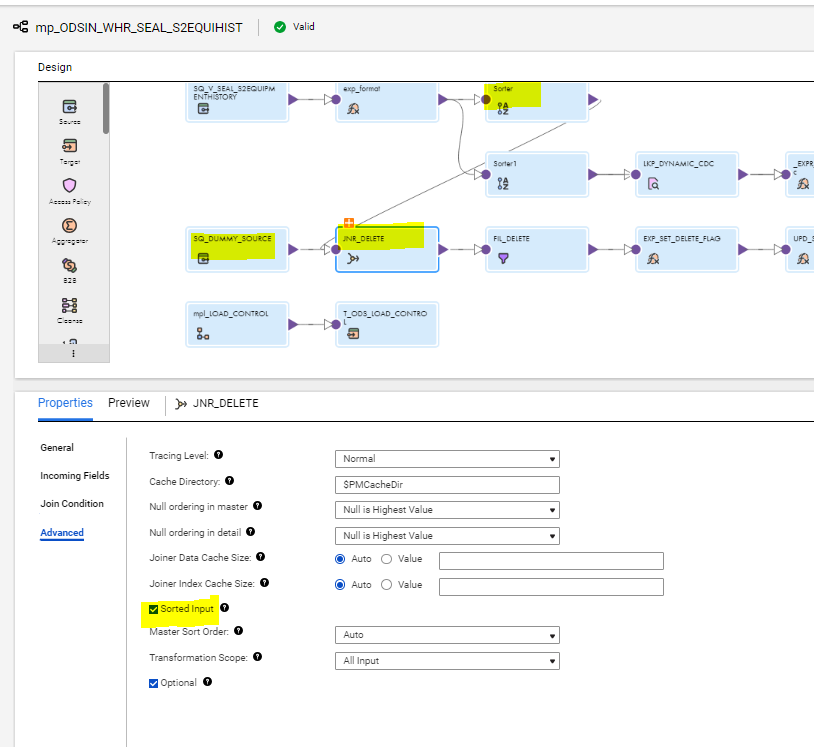Click the orange plus icon on JNR_DELETE
The height and width of the screenshot is (747, 814).
click(x=349, y=223)
